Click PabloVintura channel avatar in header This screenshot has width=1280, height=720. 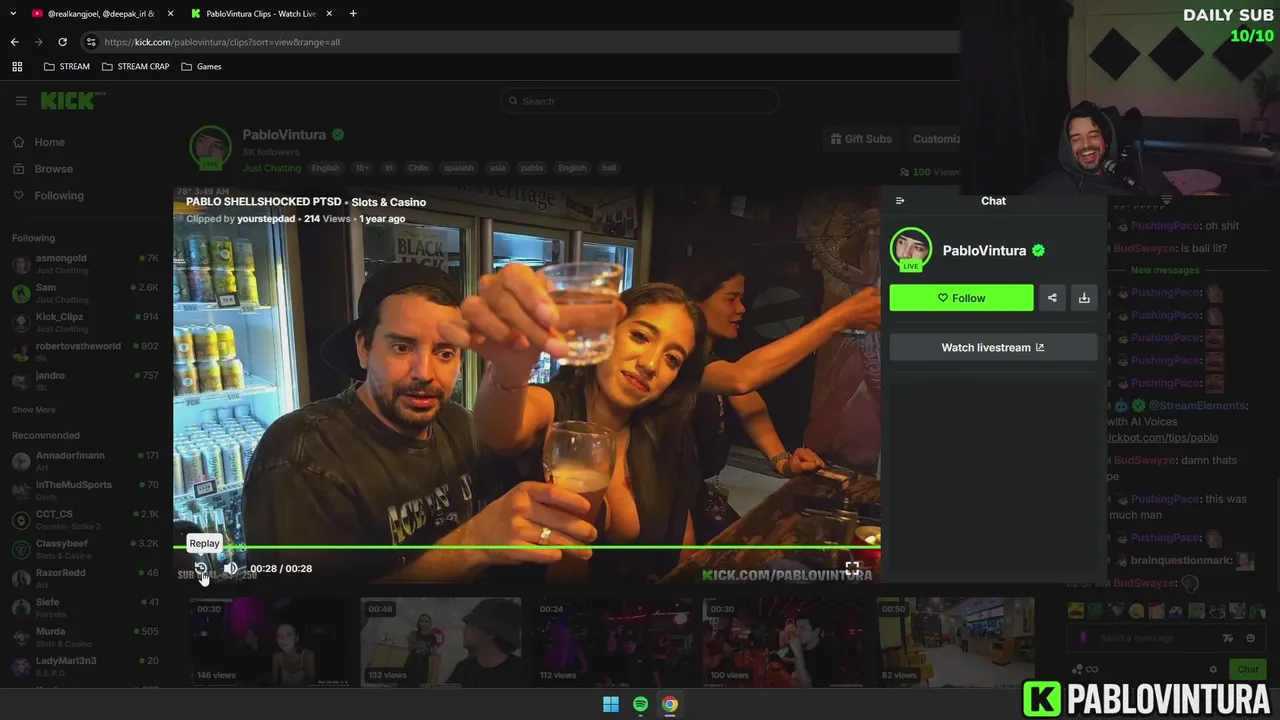[x=211, y=147]
